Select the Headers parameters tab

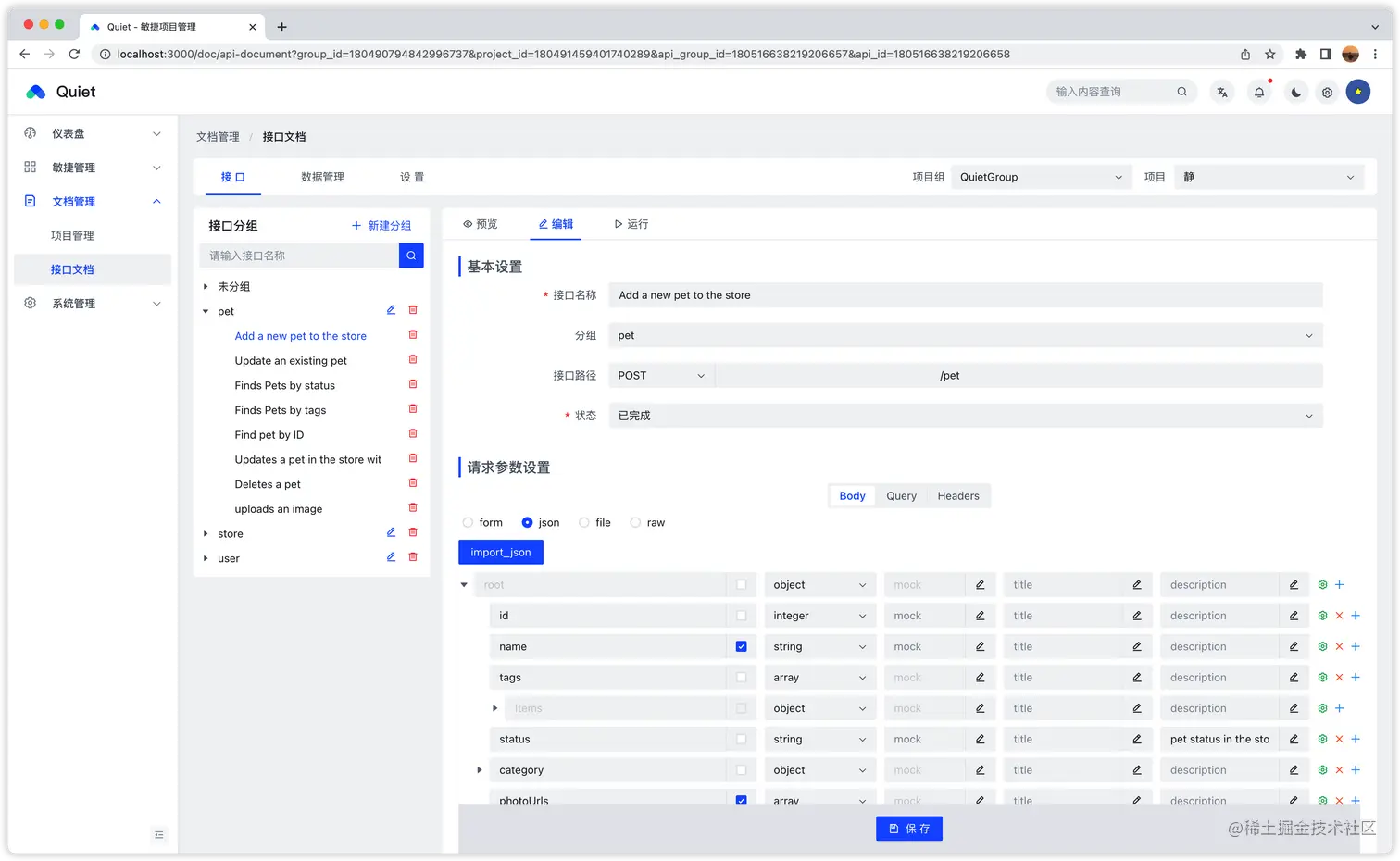click(958, 496)
